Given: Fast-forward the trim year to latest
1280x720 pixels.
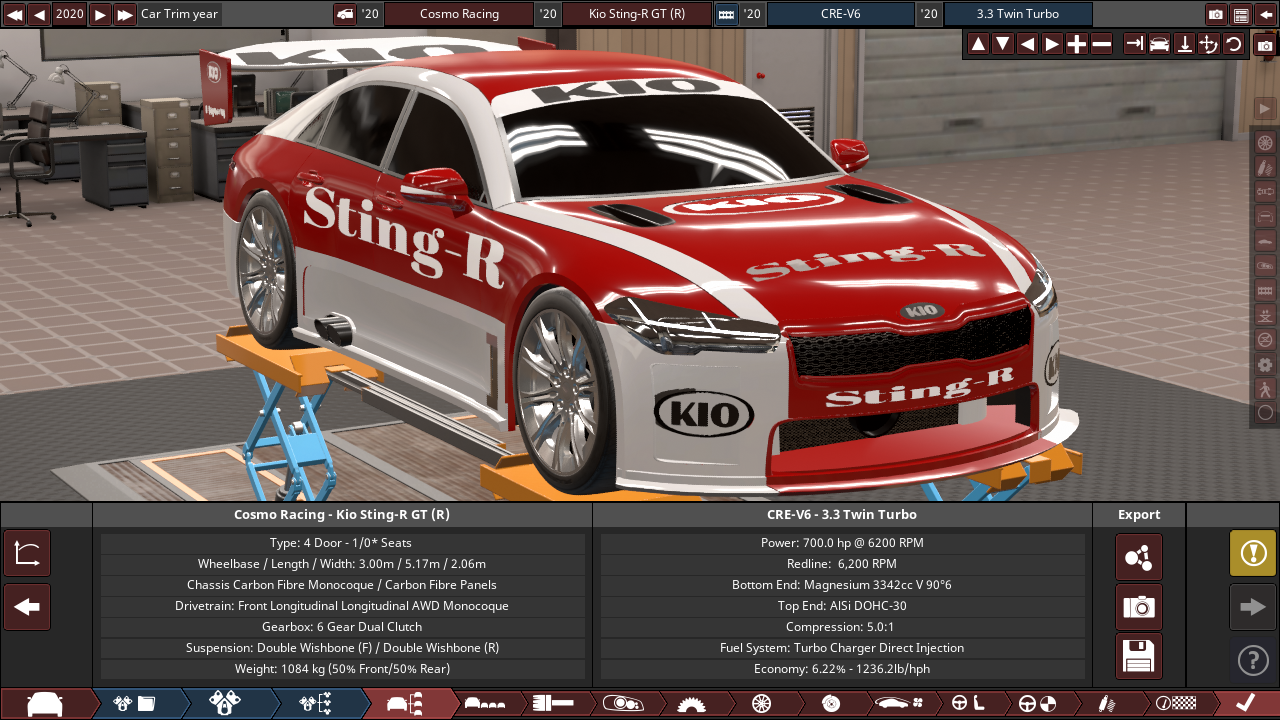Looking at the screenshot, I should coord(125,14).
